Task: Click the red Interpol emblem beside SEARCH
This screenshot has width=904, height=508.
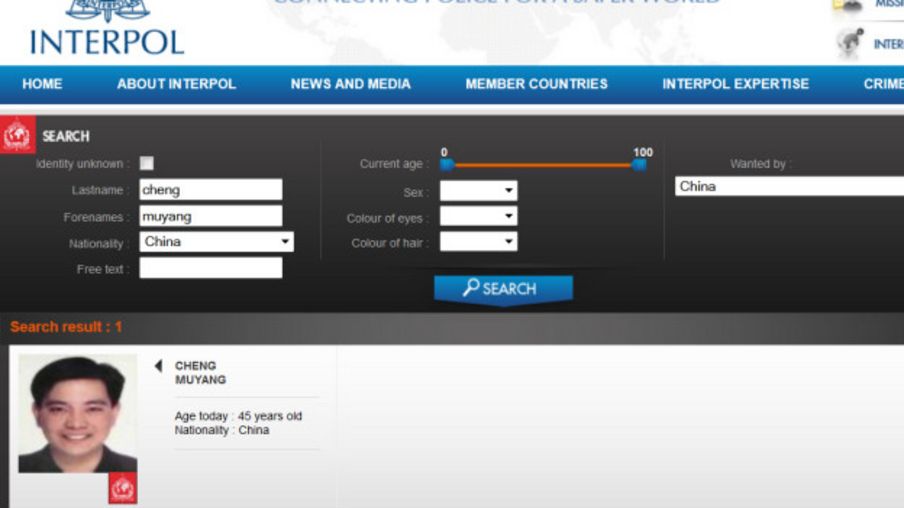Action: (17, 135)
